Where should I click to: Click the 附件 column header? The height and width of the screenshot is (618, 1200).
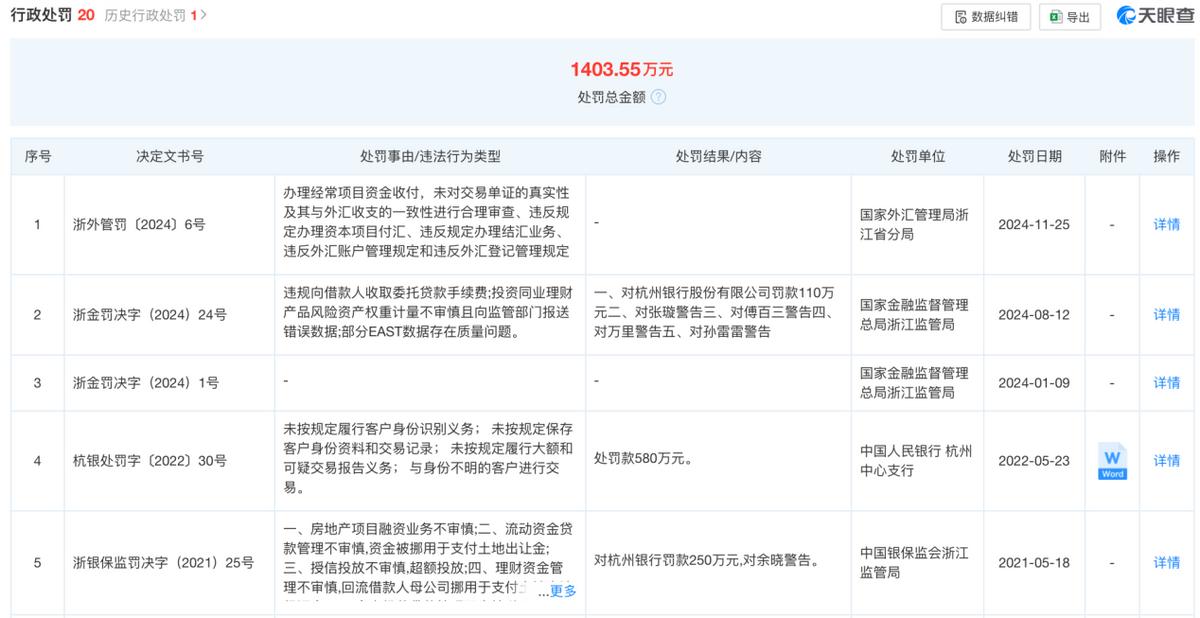click(1112, 157)
